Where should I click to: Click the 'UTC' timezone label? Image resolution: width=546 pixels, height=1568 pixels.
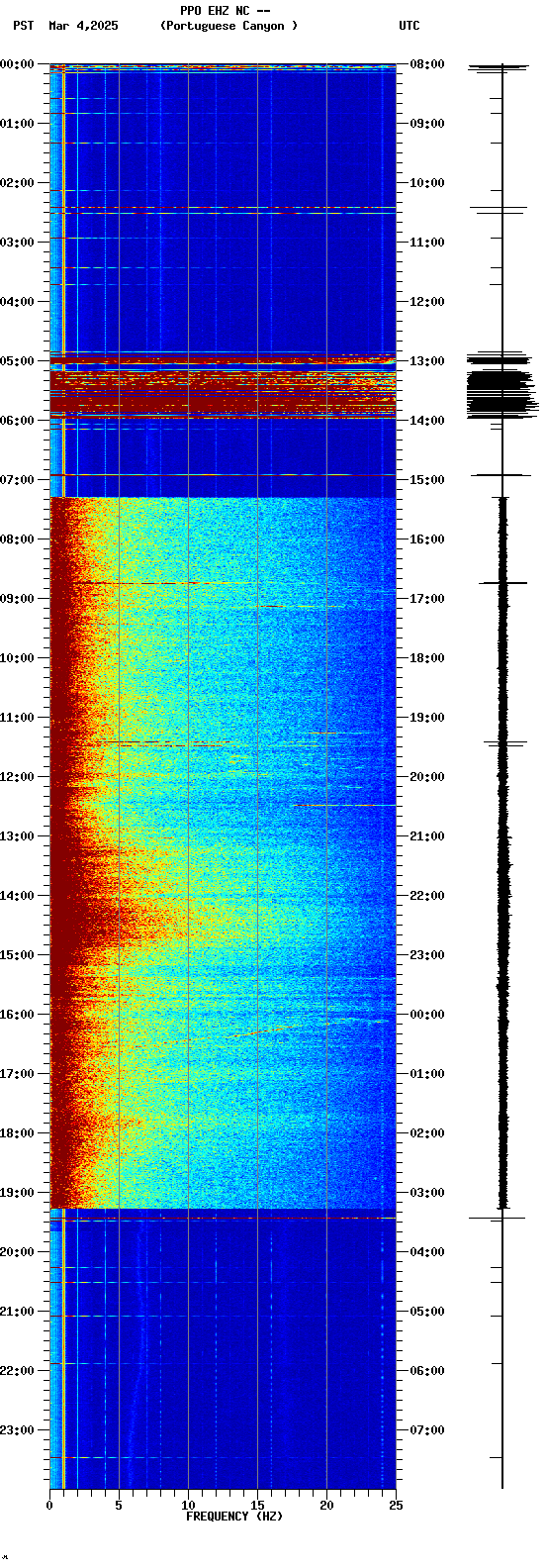tap(409, 26)
